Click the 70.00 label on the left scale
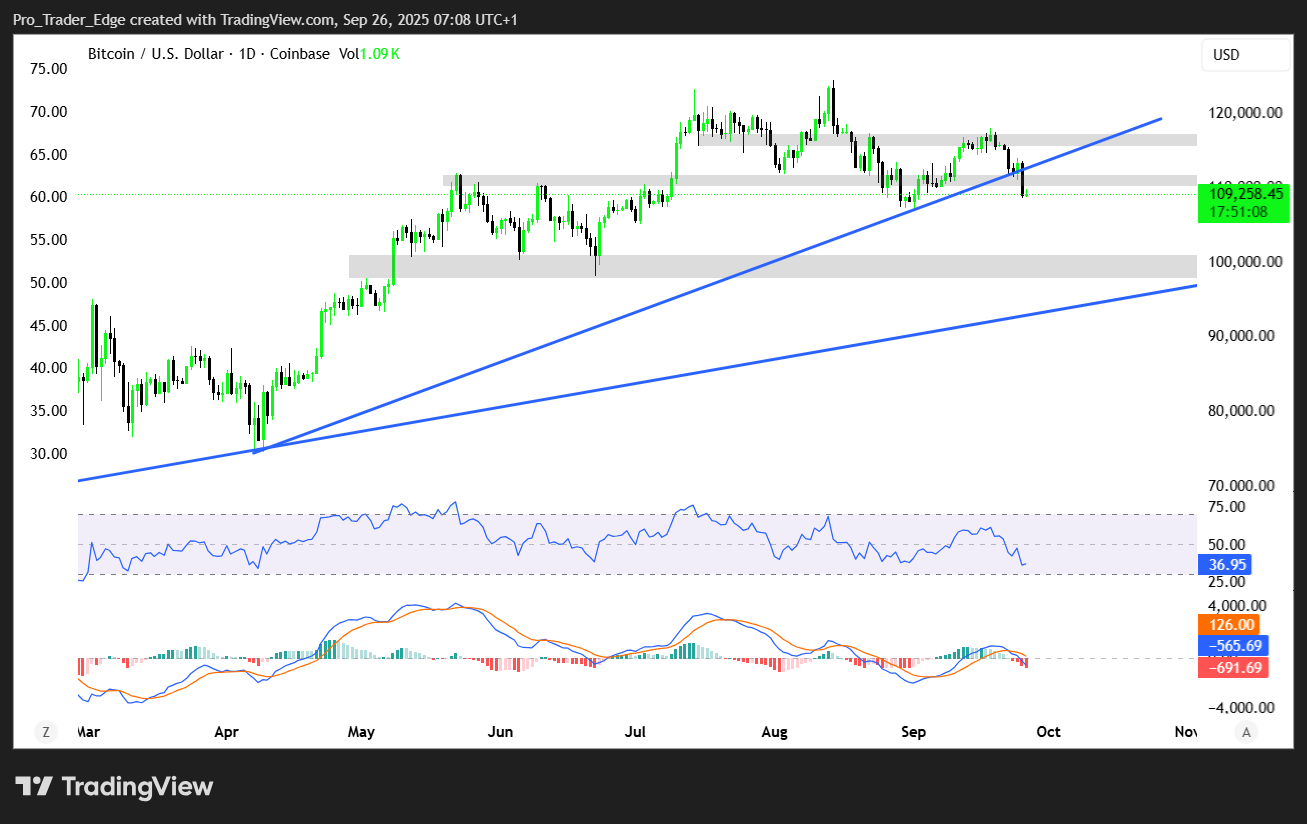 coord(49,111)
